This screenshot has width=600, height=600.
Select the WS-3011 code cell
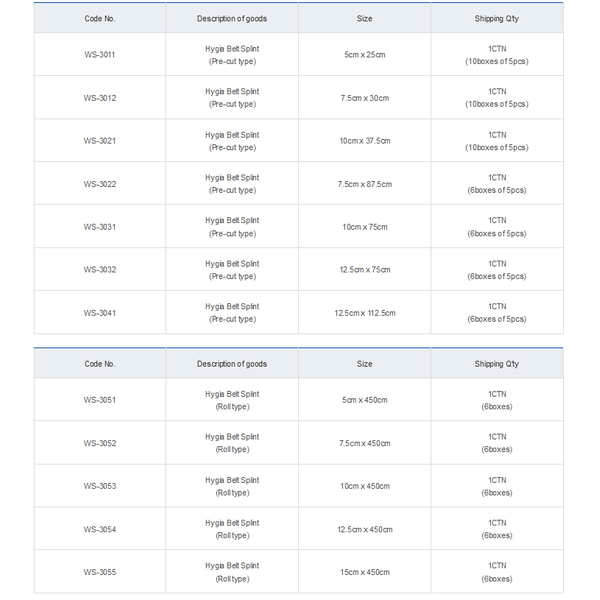[99, 54]
